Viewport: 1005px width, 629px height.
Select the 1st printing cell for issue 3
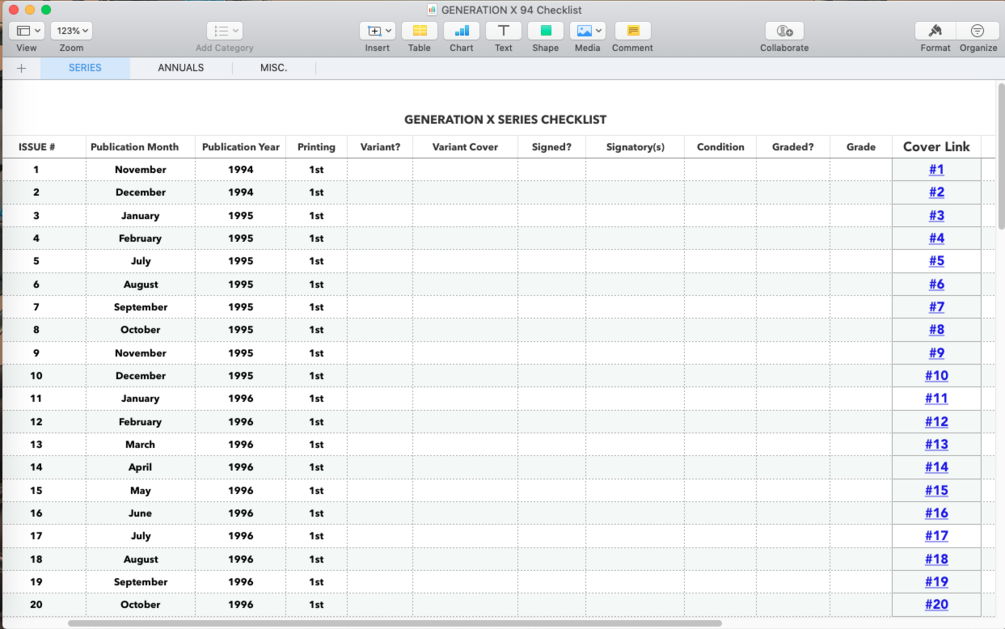[x=316, y=215]
